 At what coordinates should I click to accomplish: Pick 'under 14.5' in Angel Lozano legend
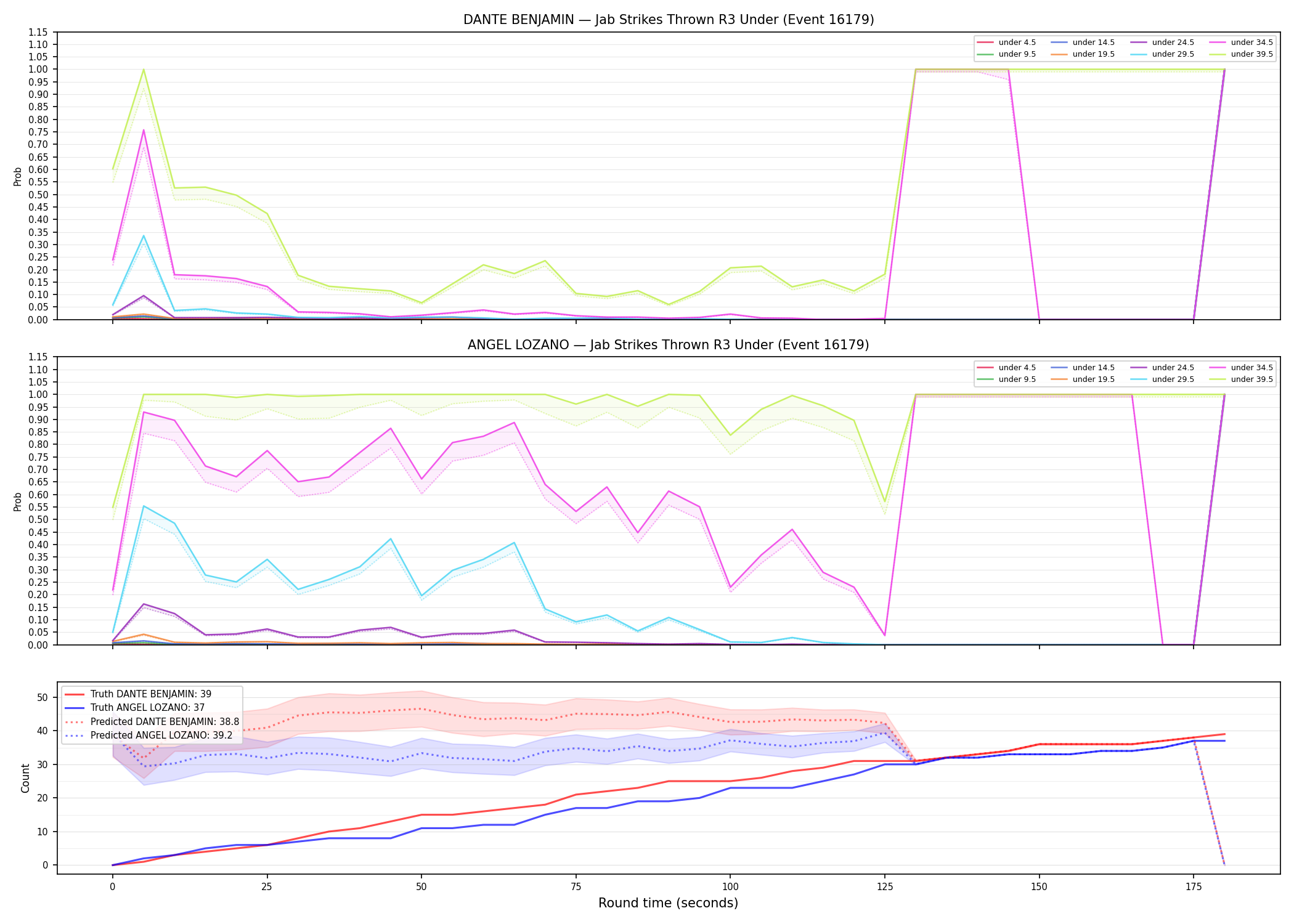(1094, 368)
